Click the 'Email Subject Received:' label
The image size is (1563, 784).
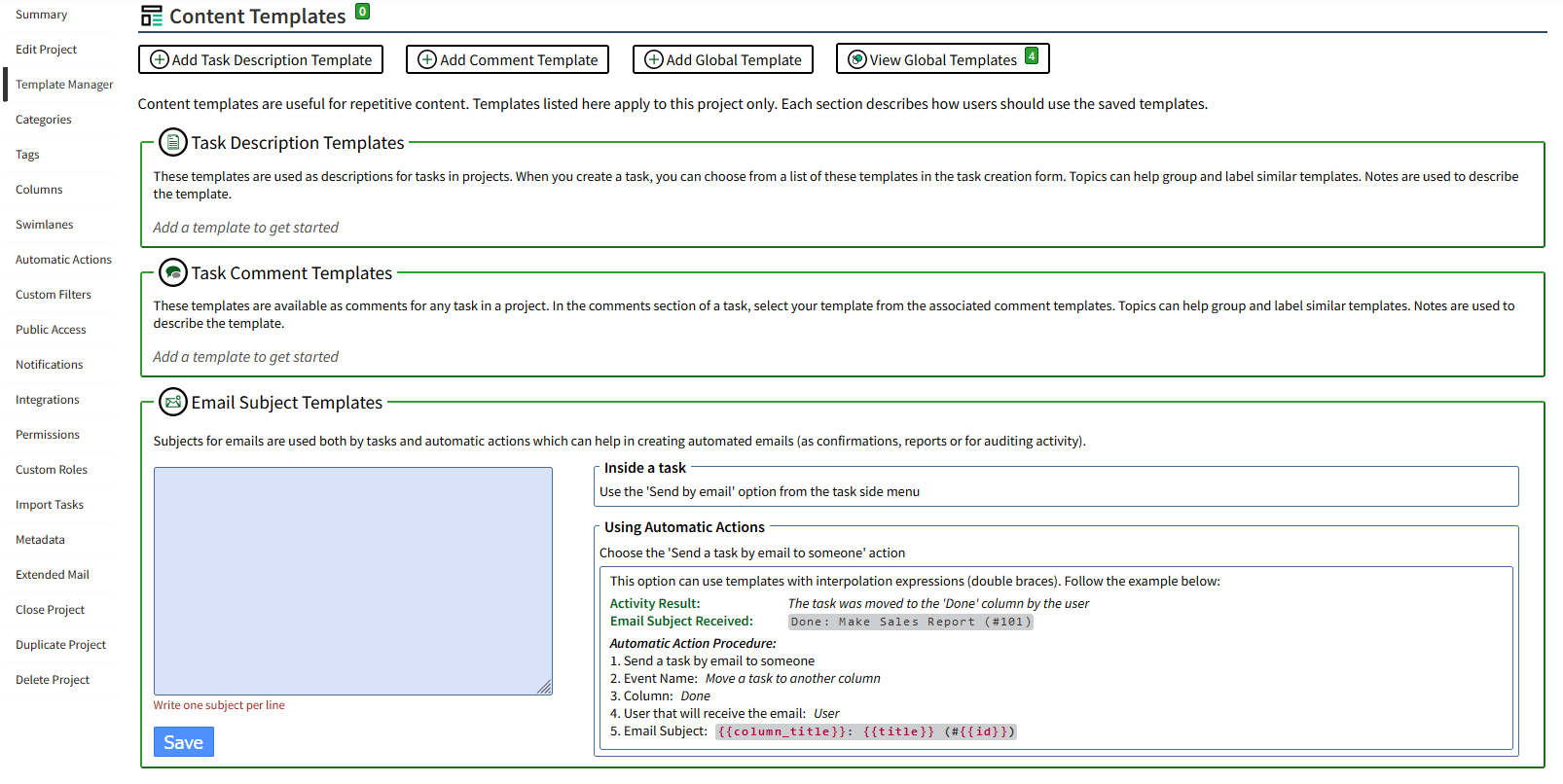[681, 621]
